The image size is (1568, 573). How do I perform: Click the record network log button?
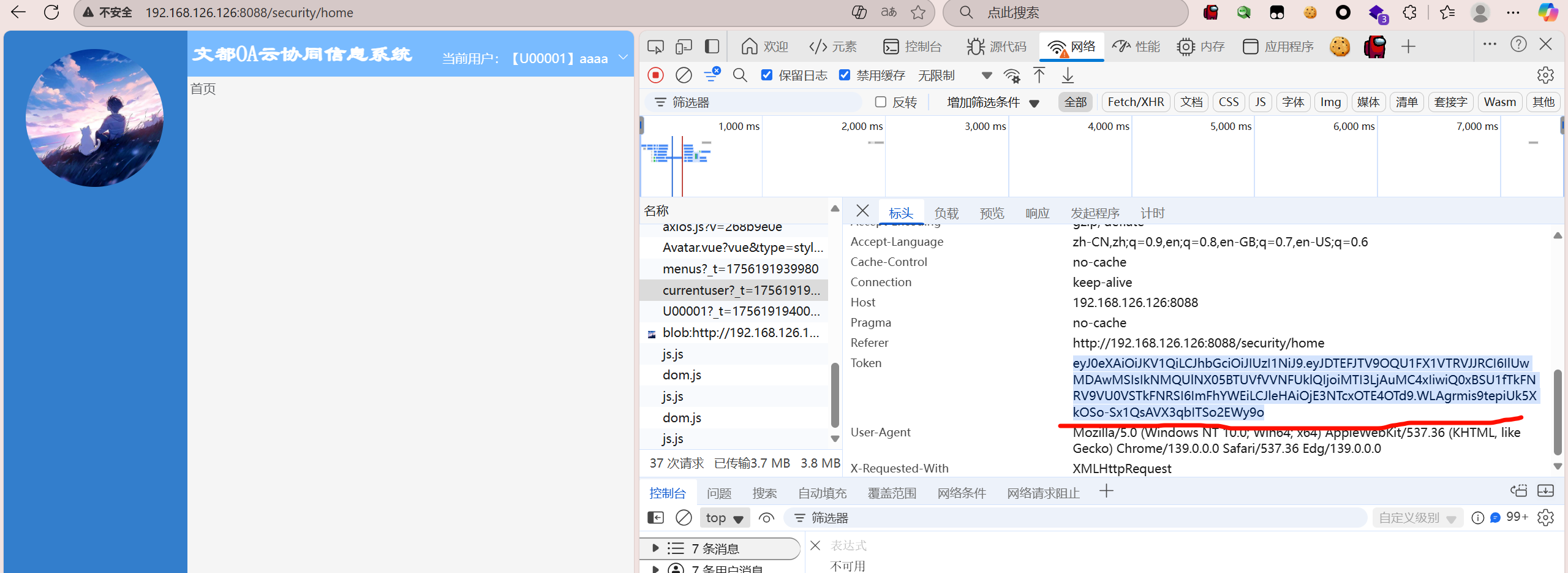655,75
